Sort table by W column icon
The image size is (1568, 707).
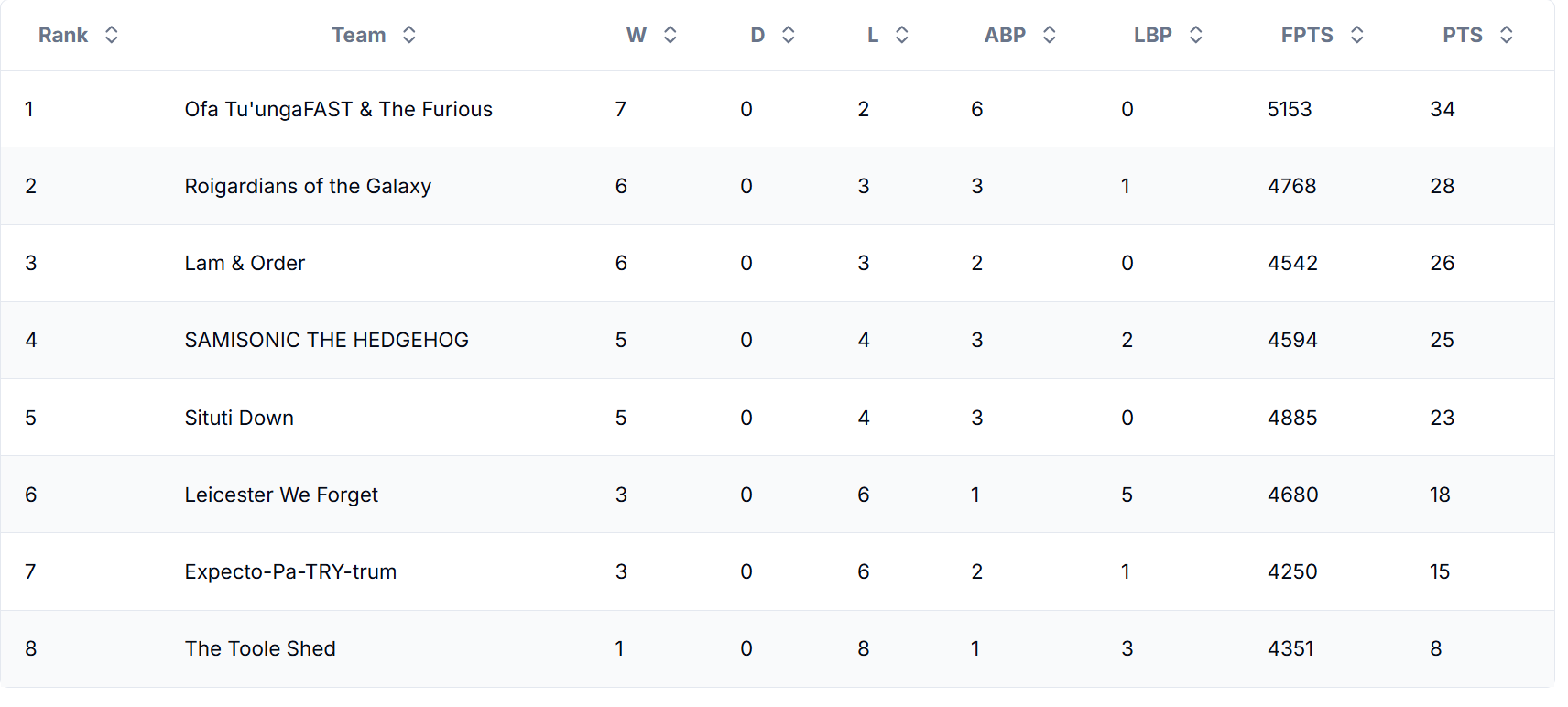670,35
